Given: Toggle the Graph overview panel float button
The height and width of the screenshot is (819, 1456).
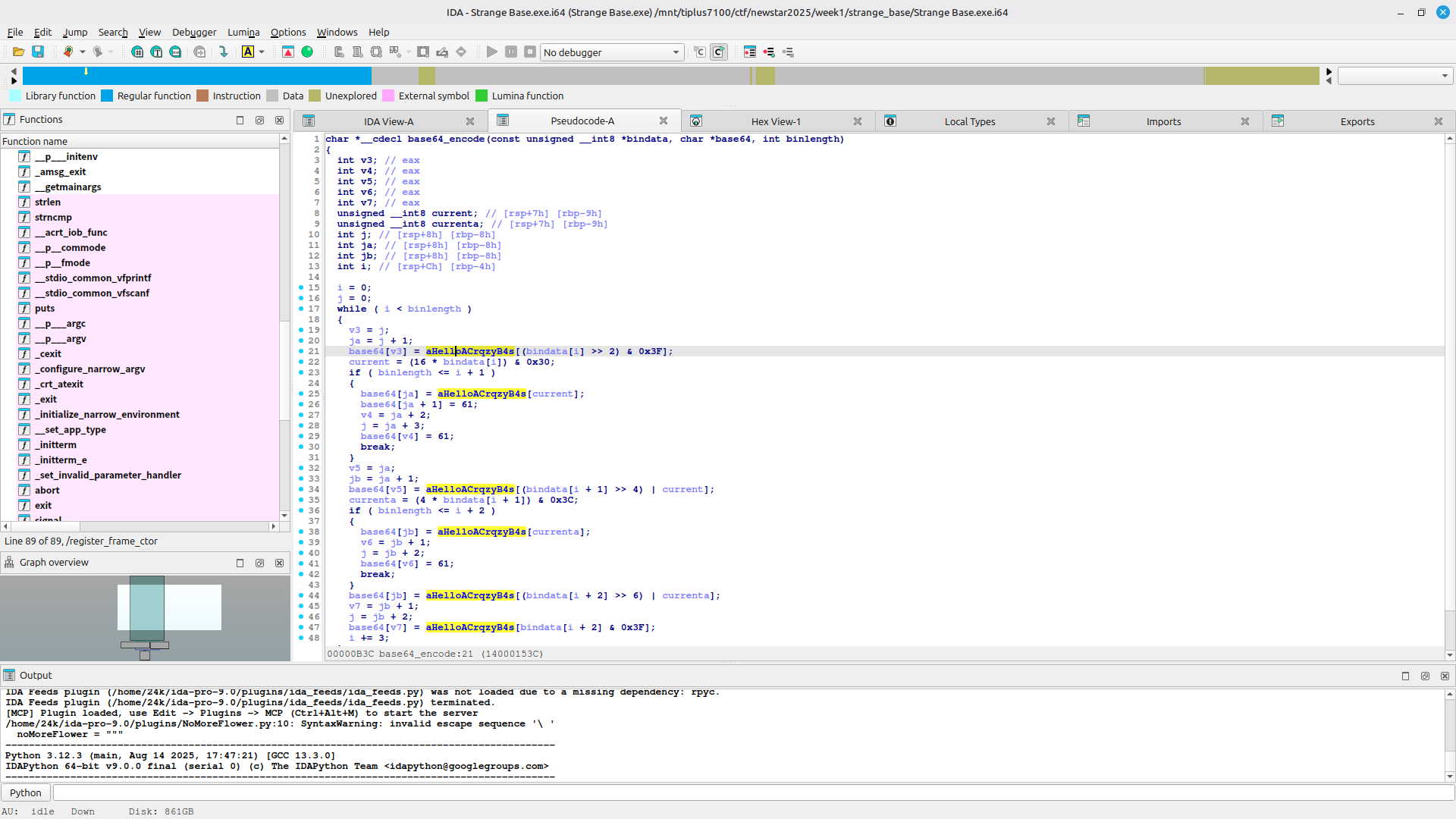Looking at the screenshot, I should [x=259, y=563].
